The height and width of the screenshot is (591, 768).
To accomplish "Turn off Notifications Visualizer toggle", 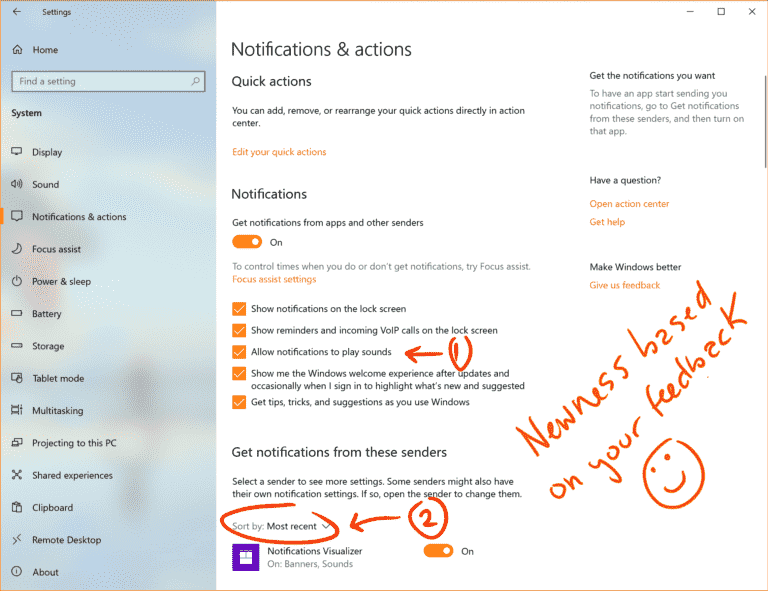I will [438, 551].
